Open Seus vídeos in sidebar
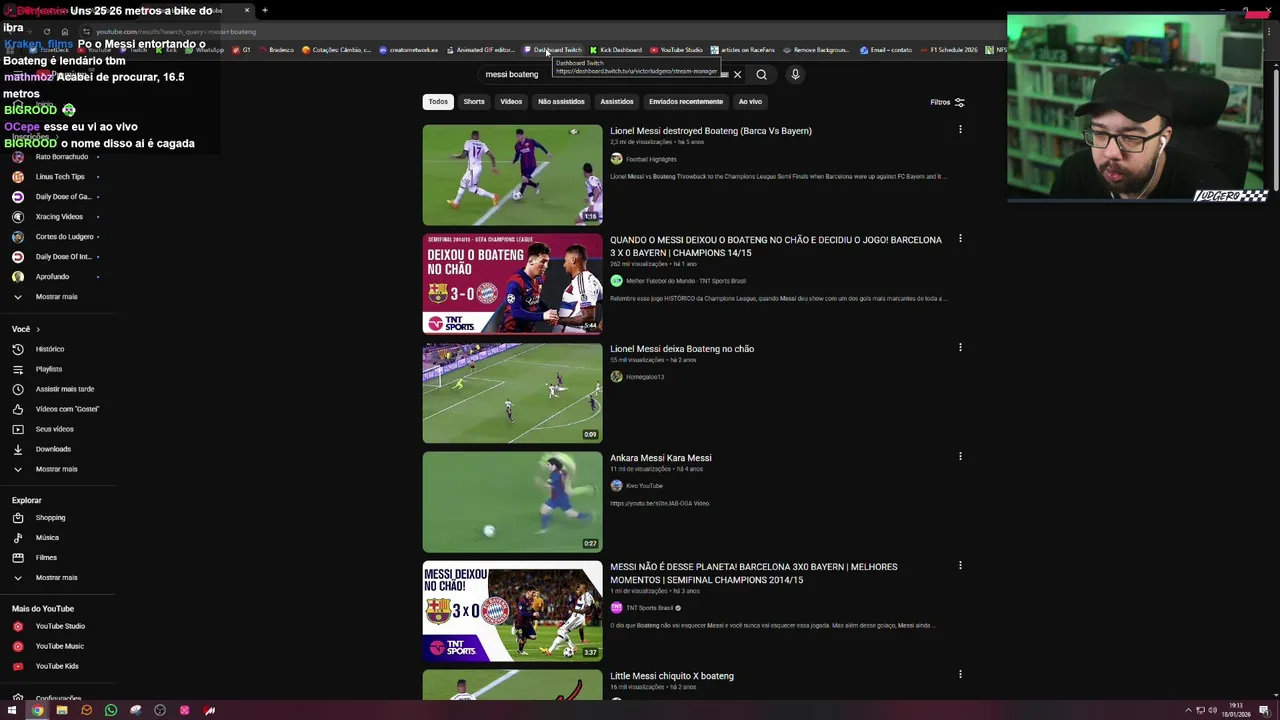 click(x=57, y=429)
